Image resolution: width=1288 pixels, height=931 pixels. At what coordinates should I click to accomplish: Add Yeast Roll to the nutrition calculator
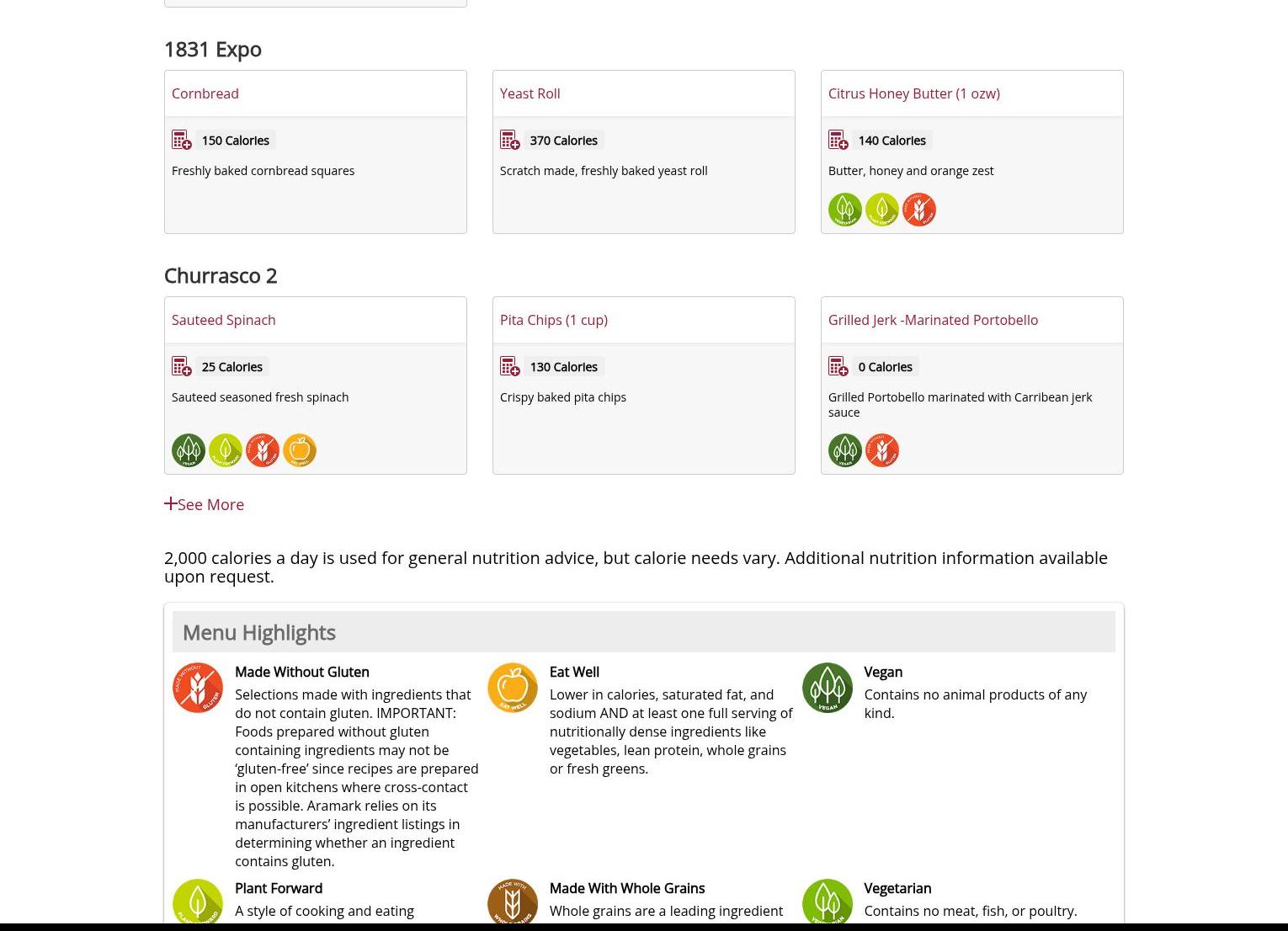tap(509, 140)
